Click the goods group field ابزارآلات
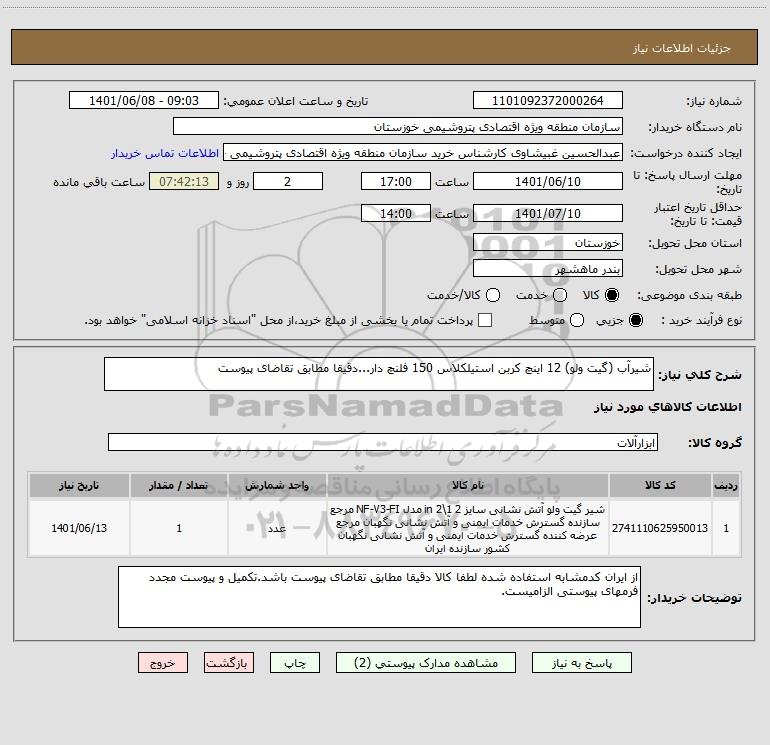Image resolution: width=770 pixels, height=745 pixels. [383, 442]
